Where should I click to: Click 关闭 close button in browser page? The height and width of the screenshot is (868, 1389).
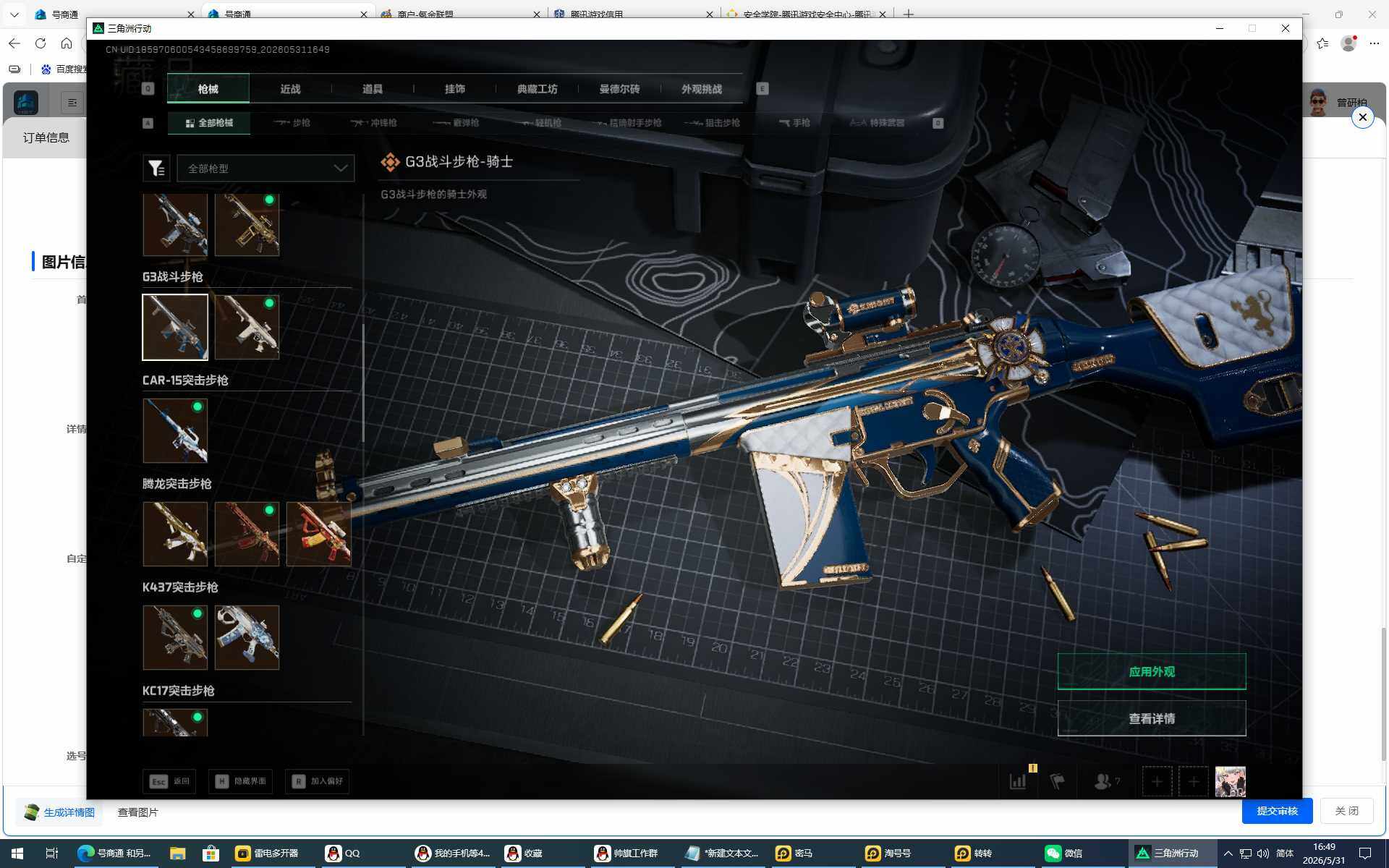(1346, 811)
